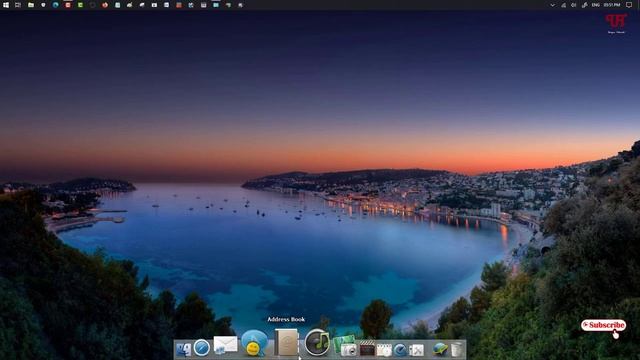Open the tools utility dock icon
The image size is (640, 360).
(416, 350)
